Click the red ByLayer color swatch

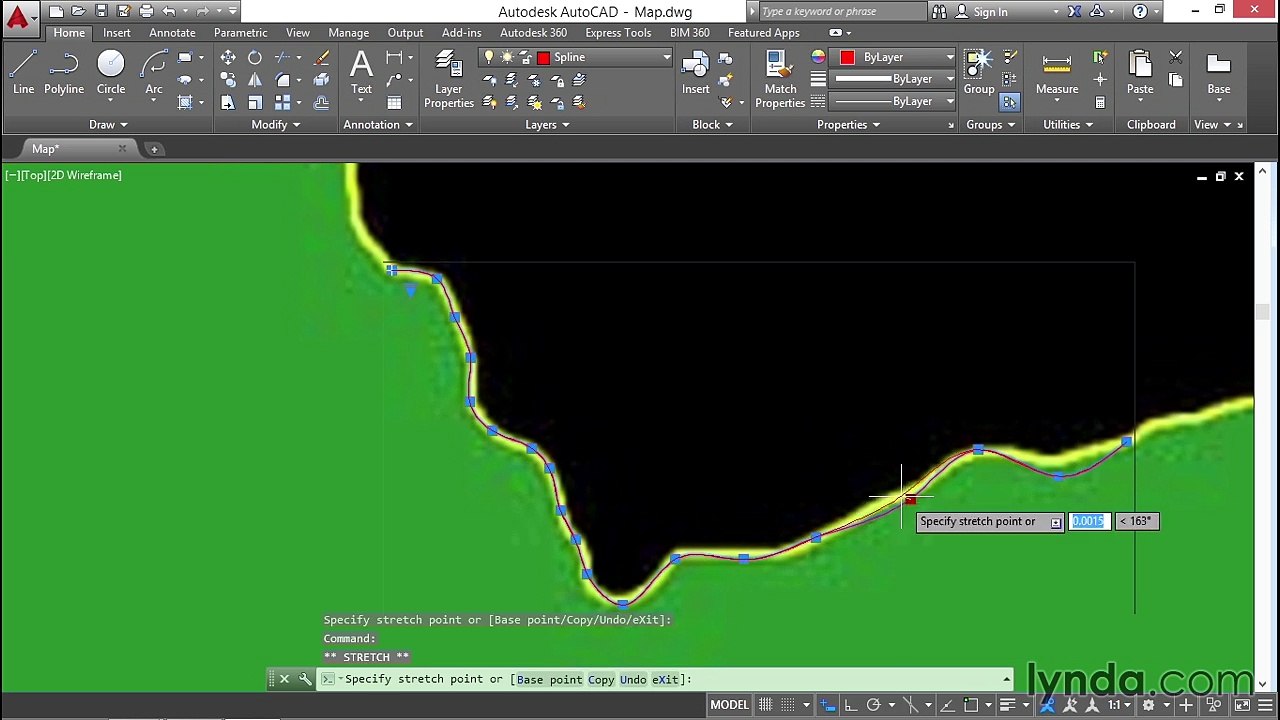(x=847, y=57)
